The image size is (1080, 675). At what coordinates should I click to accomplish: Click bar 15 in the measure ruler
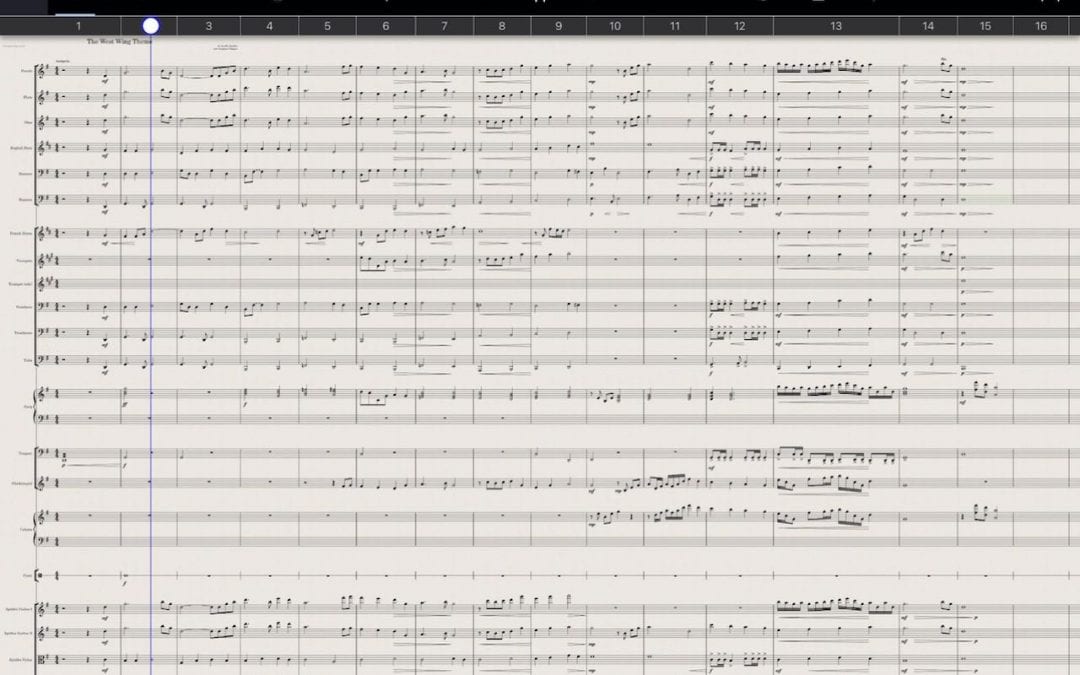[x=986, y=26]
